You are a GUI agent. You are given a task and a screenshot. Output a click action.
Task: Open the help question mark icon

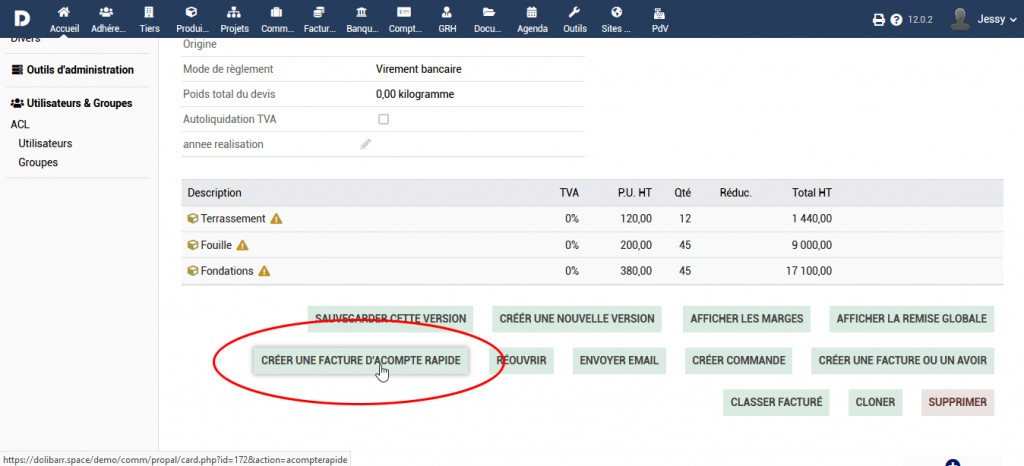pyautogui.click(x=896, y=19)
